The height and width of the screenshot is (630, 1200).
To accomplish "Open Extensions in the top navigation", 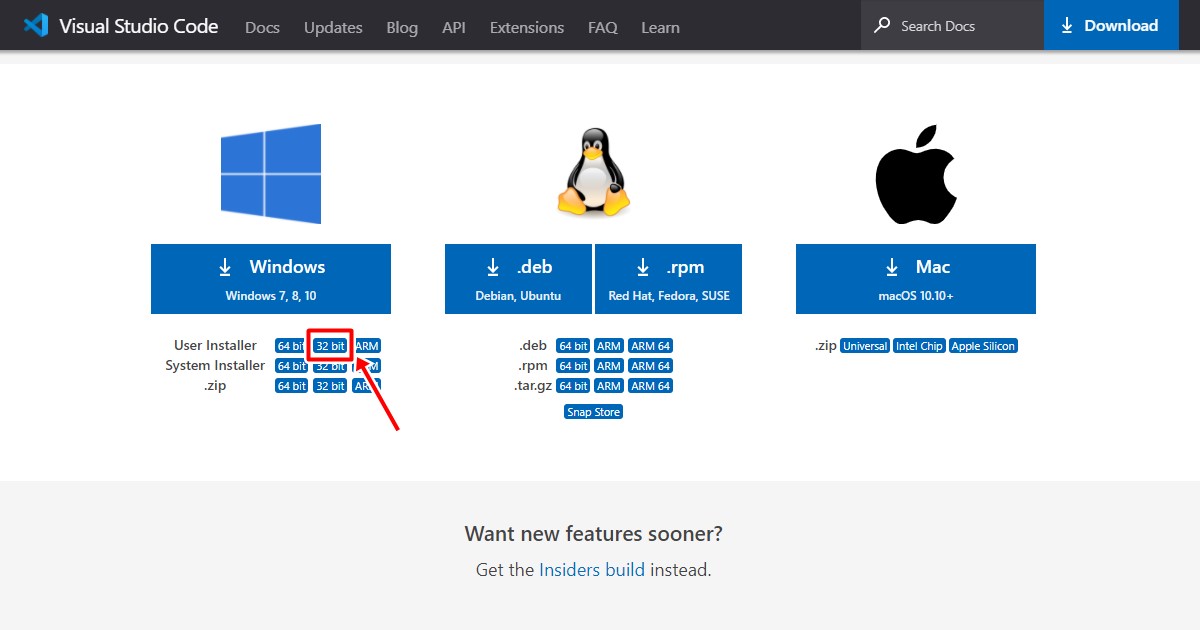I will point(527,27).
